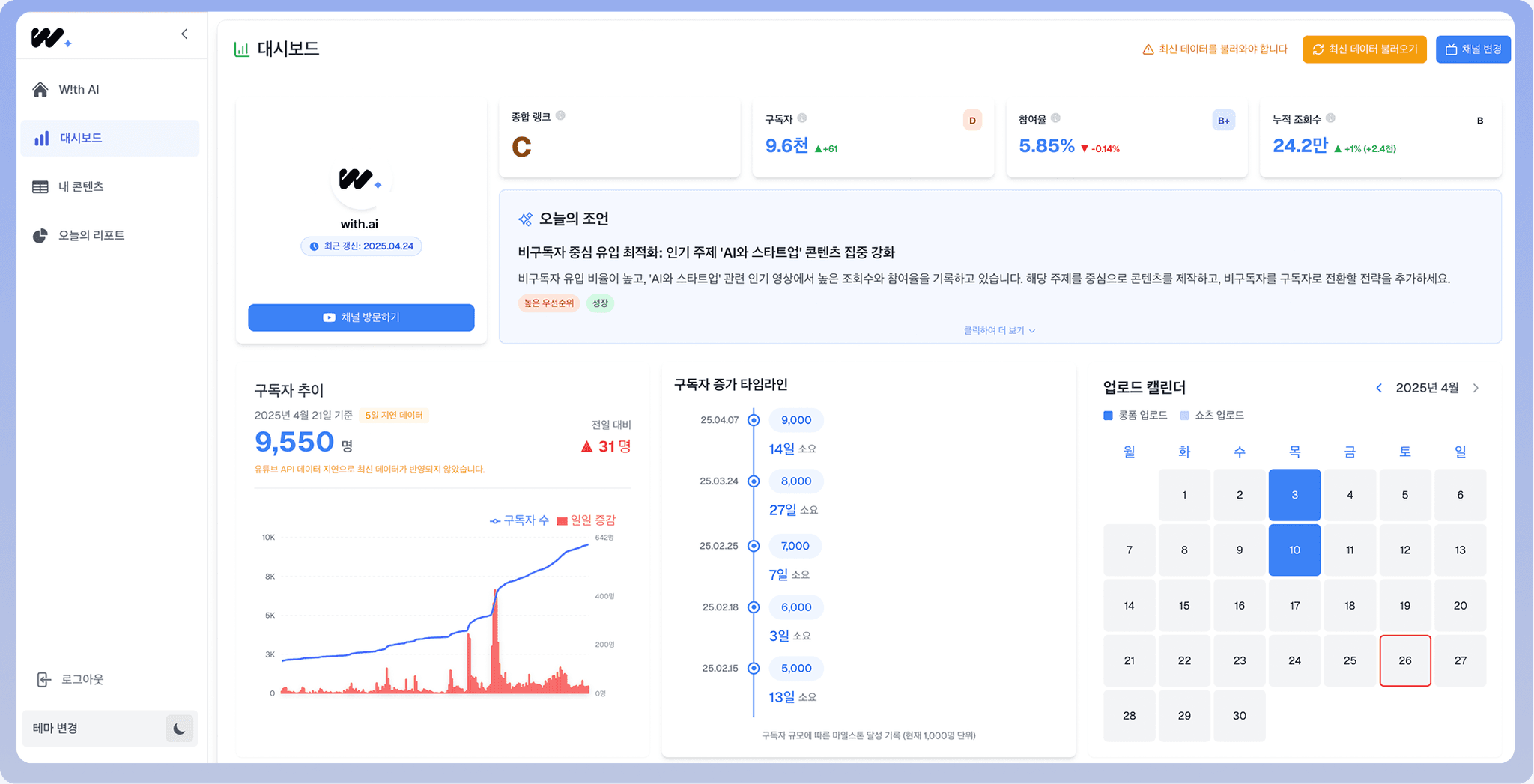Toggle 일일 증감 series in chart legend
The image size is (1534, 784).
(x=586, y=520)
